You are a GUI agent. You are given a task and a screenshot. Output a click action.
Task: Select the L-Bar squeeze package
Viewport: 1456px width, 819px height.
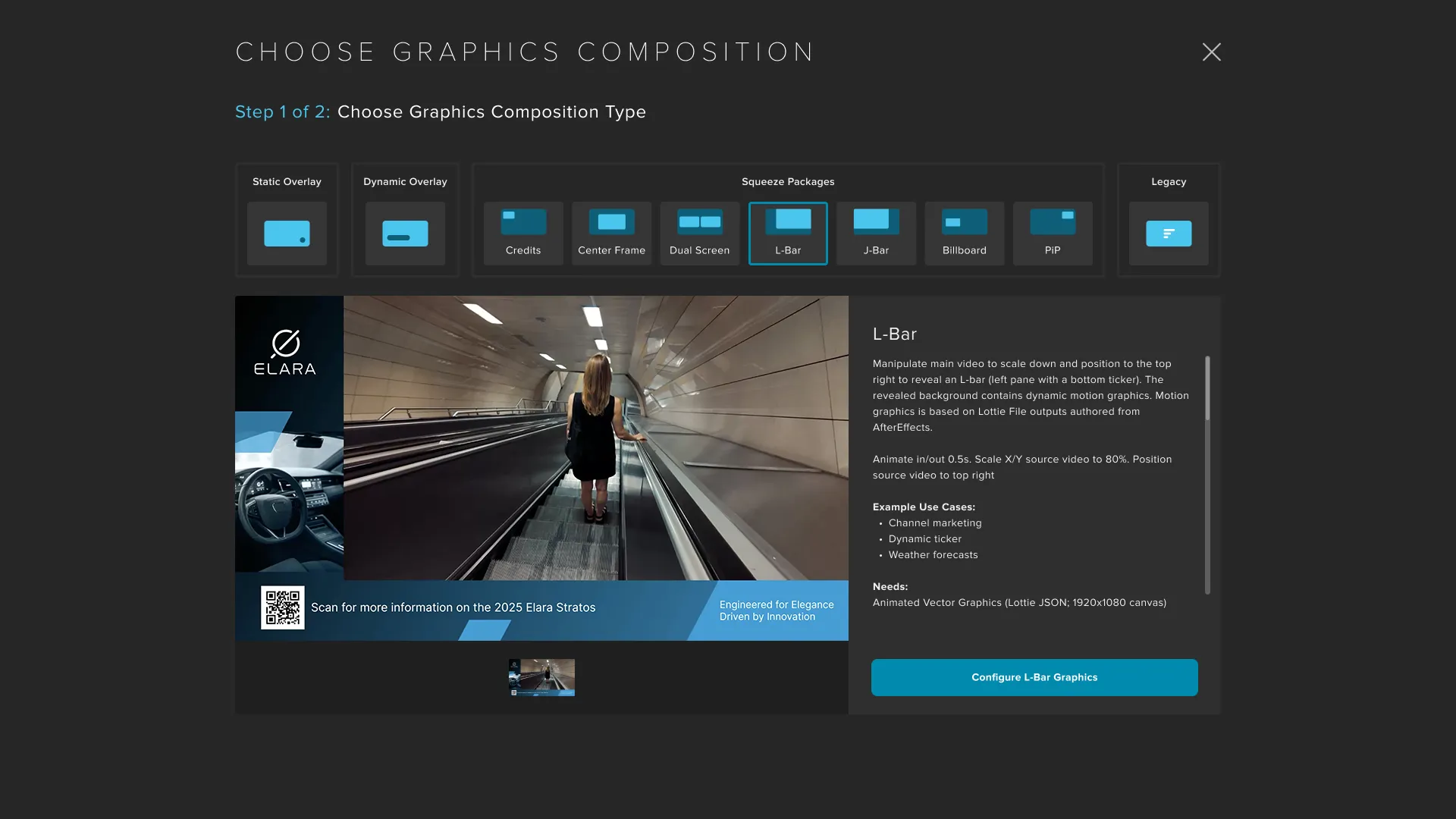pyautogui.click(x=788, y=233)
